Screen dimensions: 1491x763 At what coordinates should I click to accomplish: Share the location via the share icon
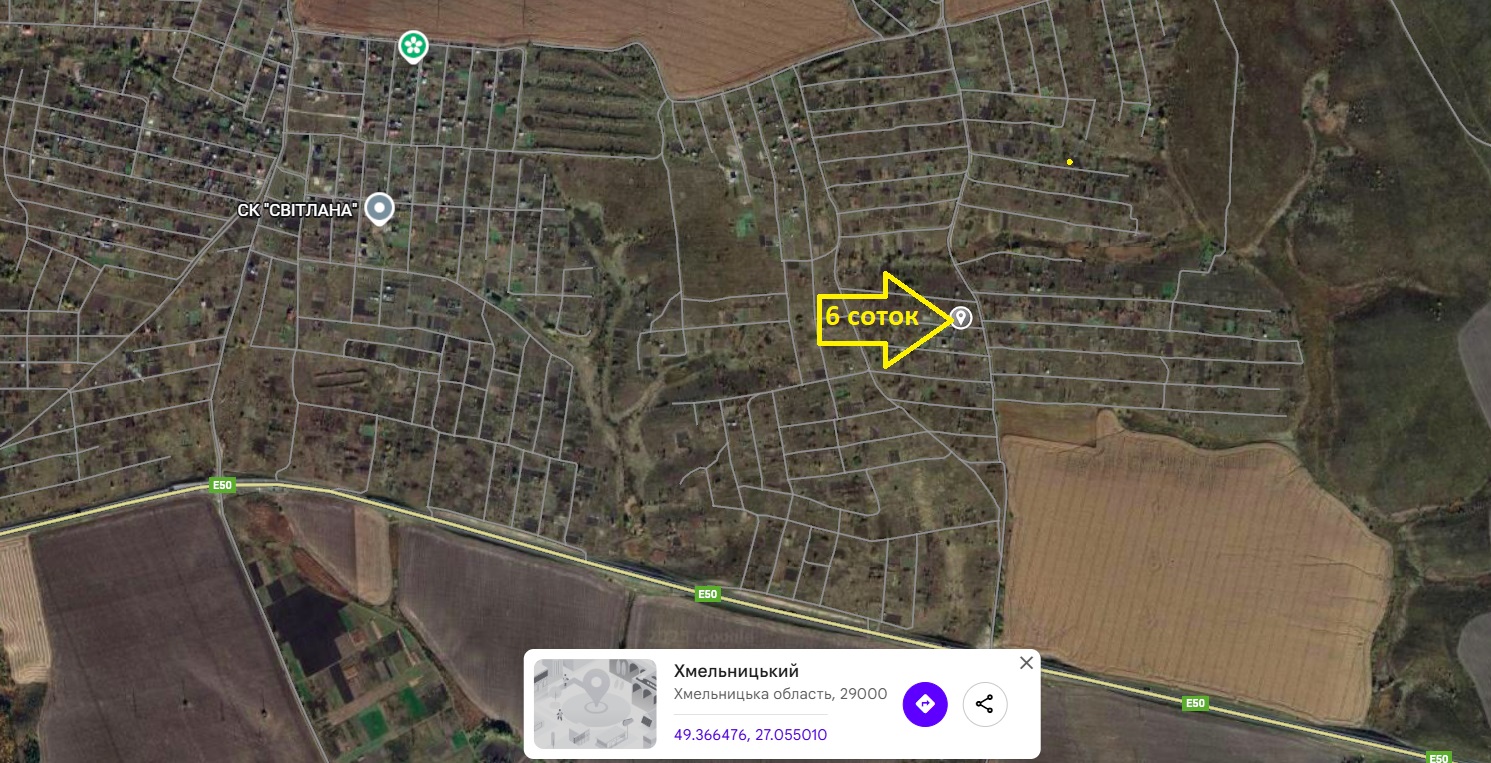(985, 704)
